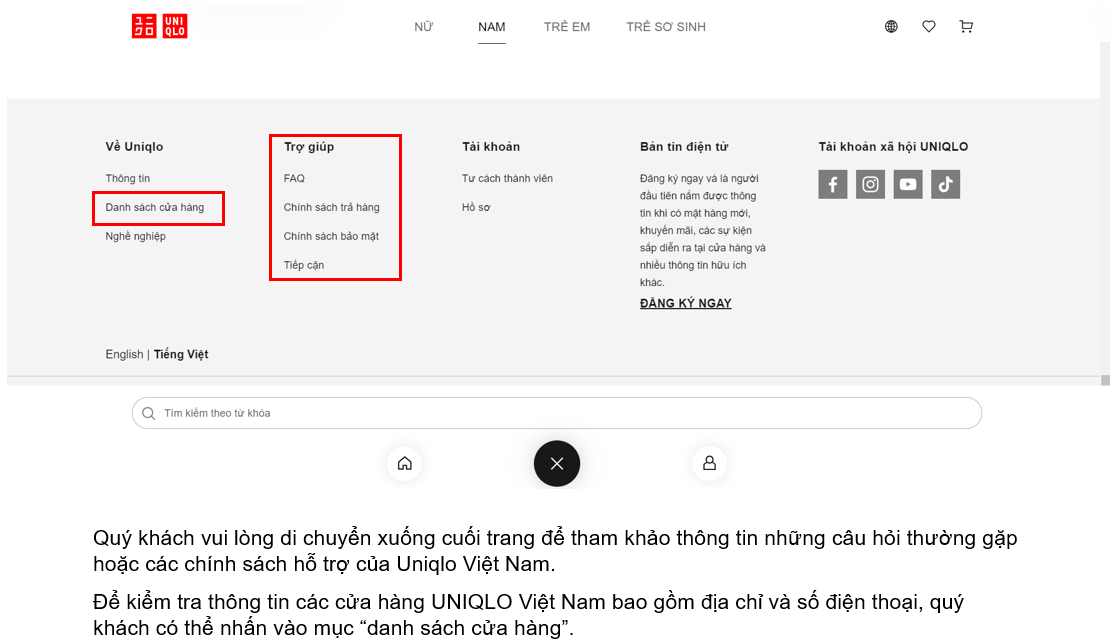
Task: Visit UNIQLO YouTube channel icon
Action: point(908,184)
